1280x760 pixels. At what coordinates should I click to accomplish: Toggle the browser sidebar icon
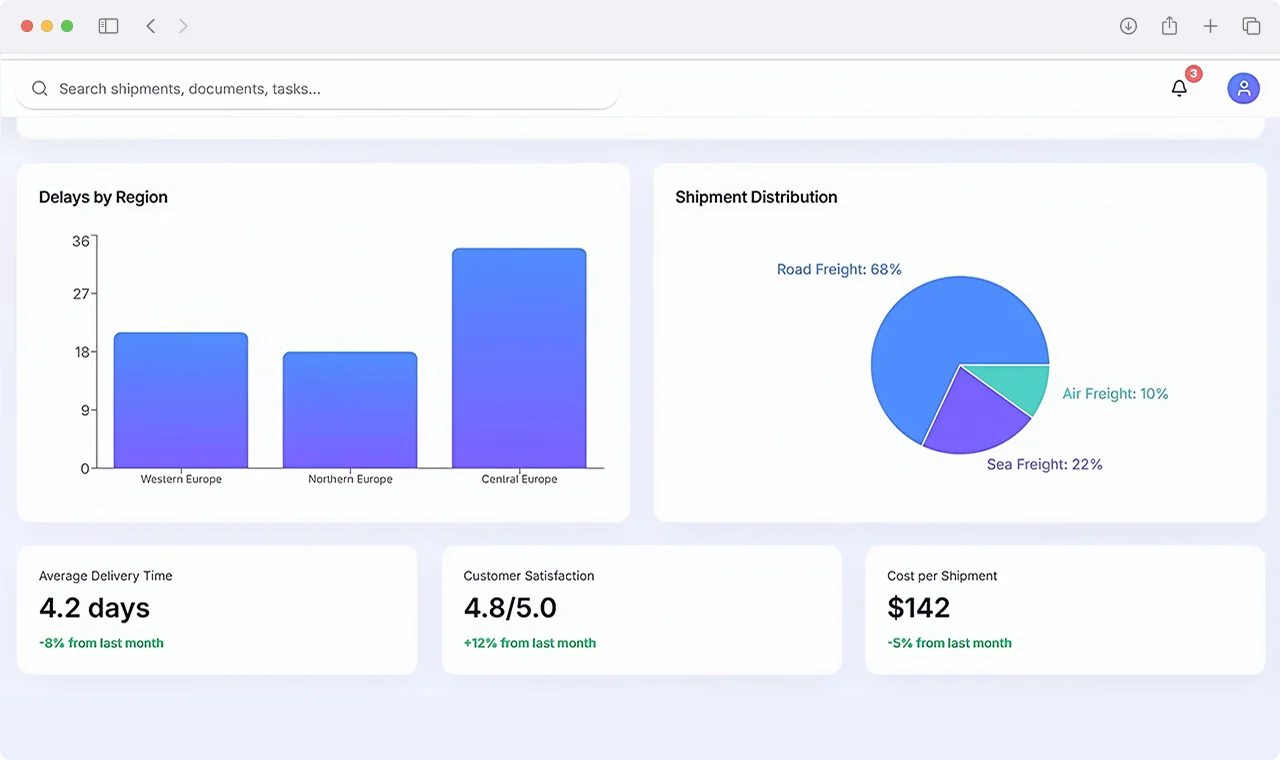108,26
